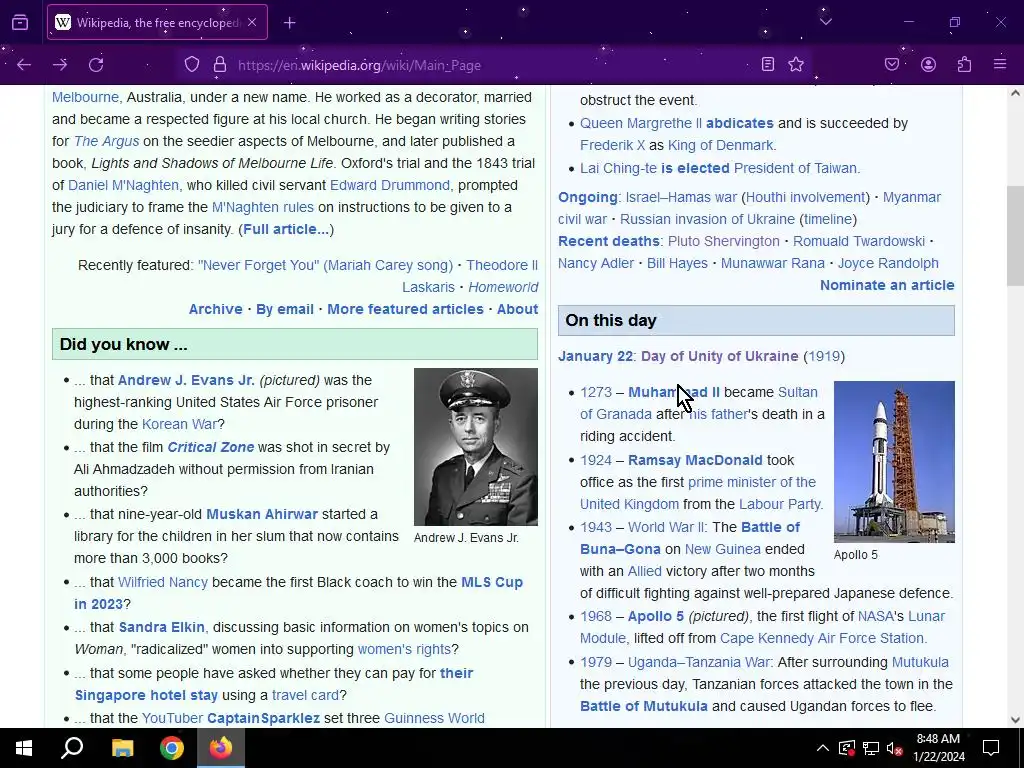The width and height of the screenshot is (1024, 768).
Task: Open More featured articles link
Action: point(406,309)
